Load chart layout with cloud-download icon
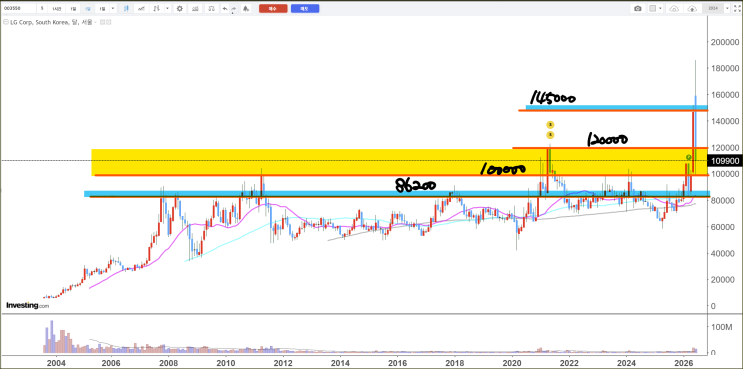Image resolution: width=743 pixels, height=369 pixels. (674, 8)
